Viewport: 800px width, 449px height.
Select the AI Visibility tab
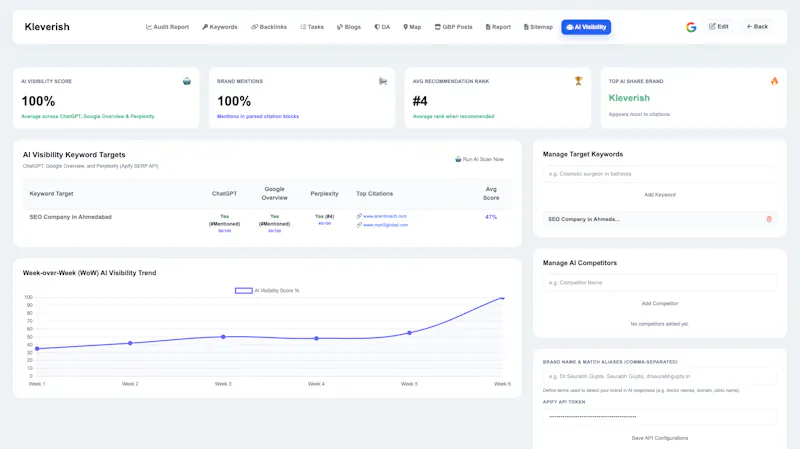pyautogui.click(x=586, y=27)
